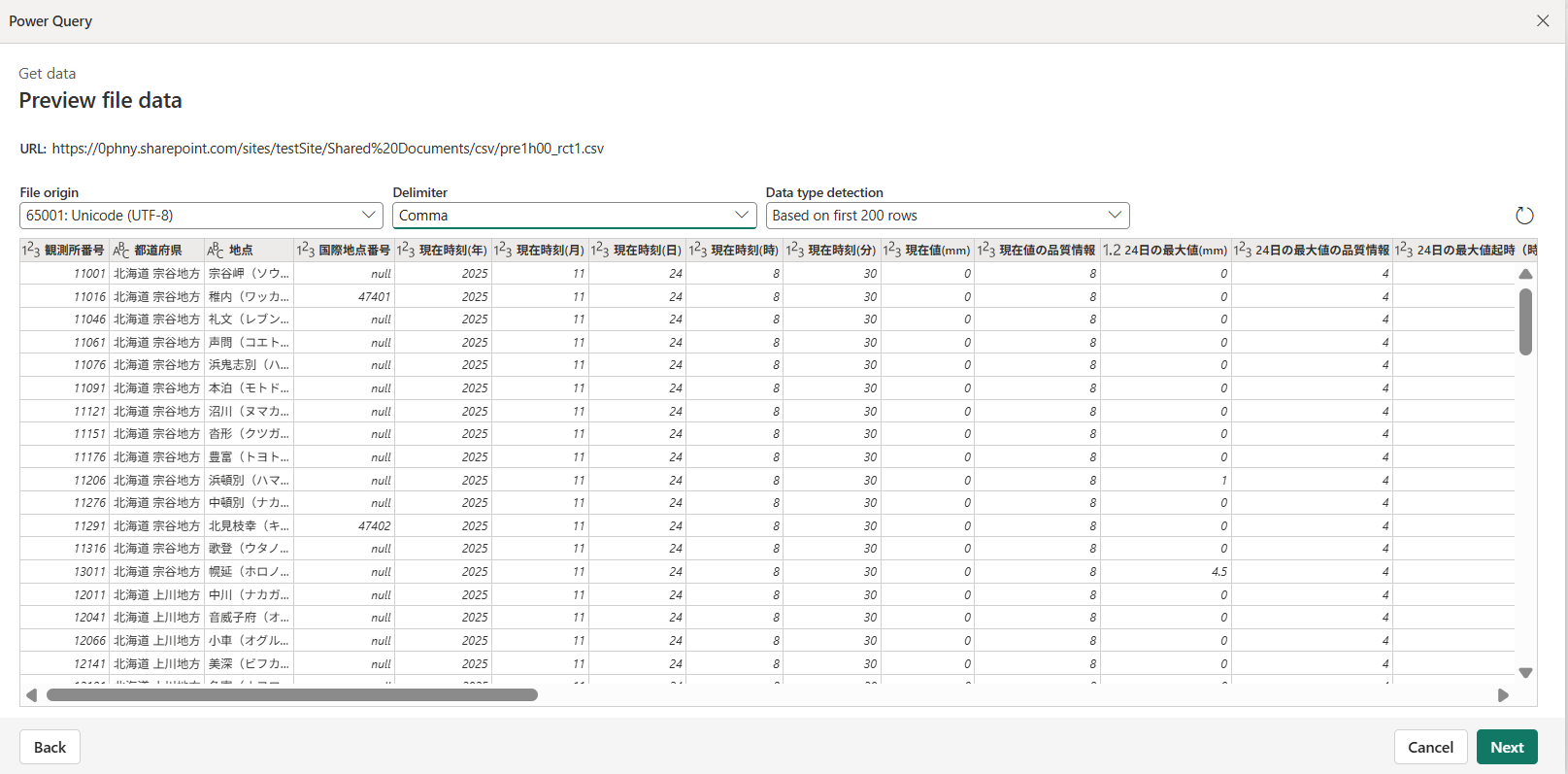
Task: Click the number type icon of 現在時刻(時) column
Action: (698, 251)
